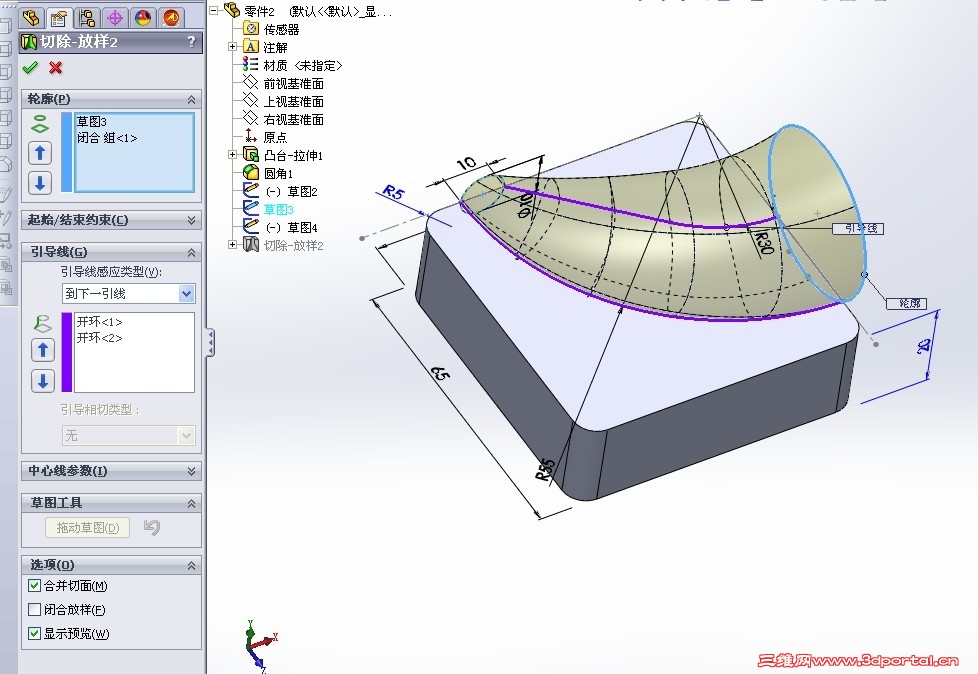Select 开环<2> guide curve entry

(x=99, y=337)
